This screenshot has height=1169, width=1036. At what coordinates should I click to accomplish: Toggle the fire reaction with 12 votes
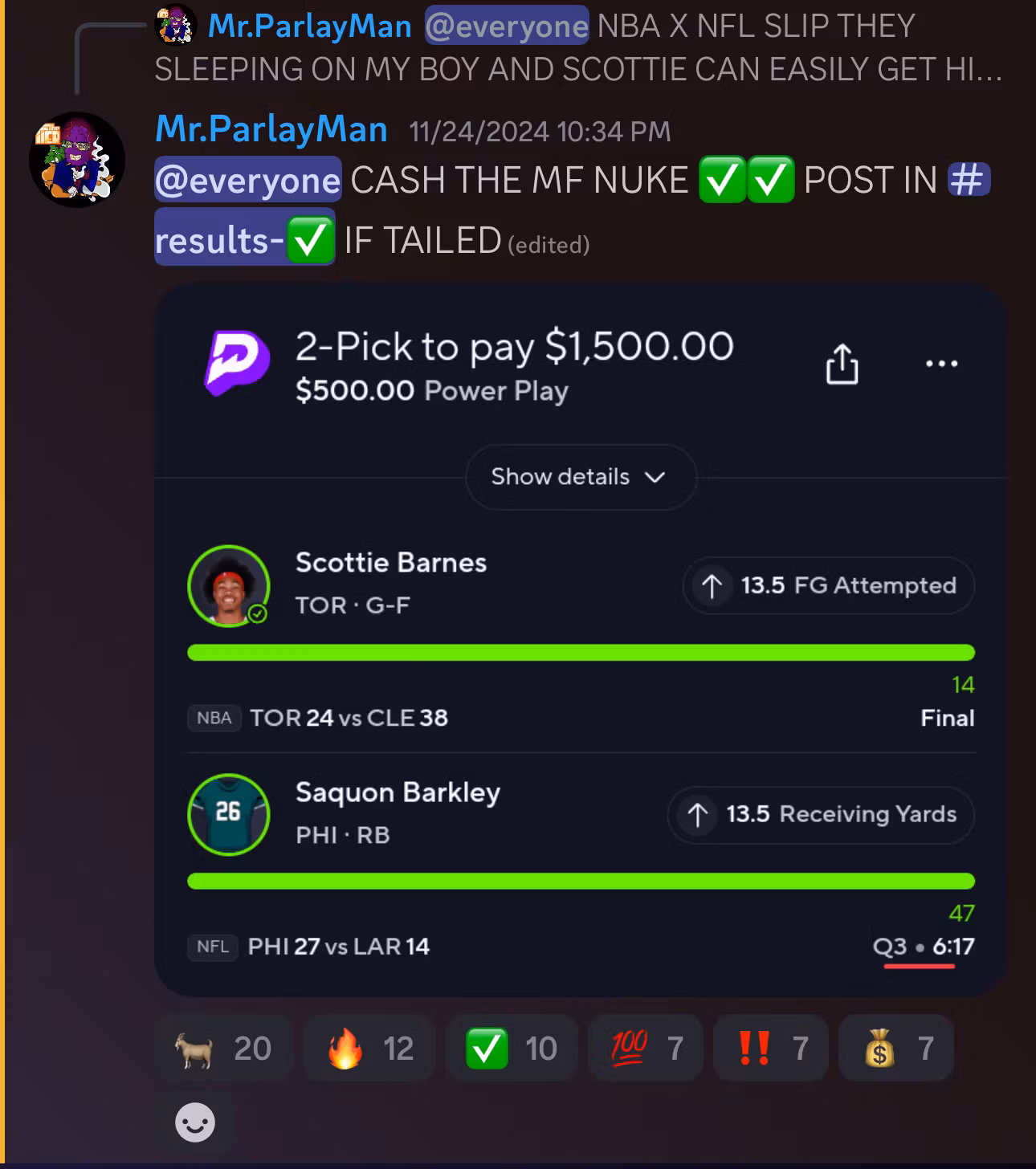click(370, 1048)
